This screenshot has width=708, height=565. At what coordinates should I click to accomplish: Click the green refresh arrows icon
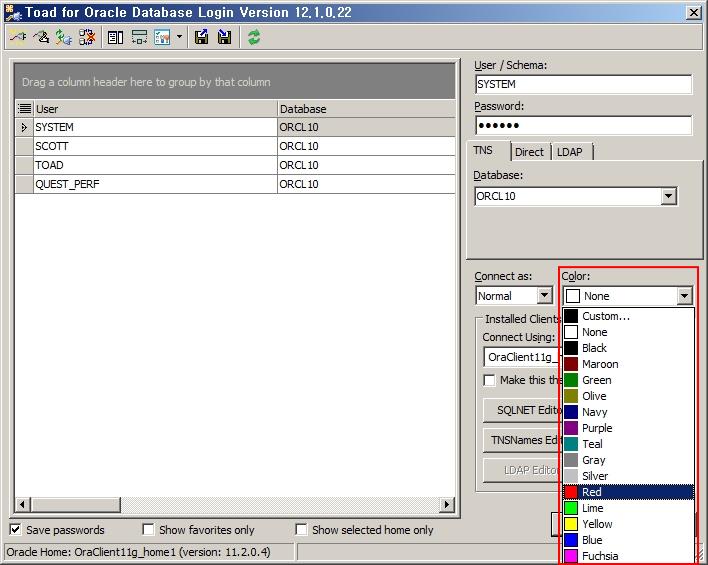[254, 37]
